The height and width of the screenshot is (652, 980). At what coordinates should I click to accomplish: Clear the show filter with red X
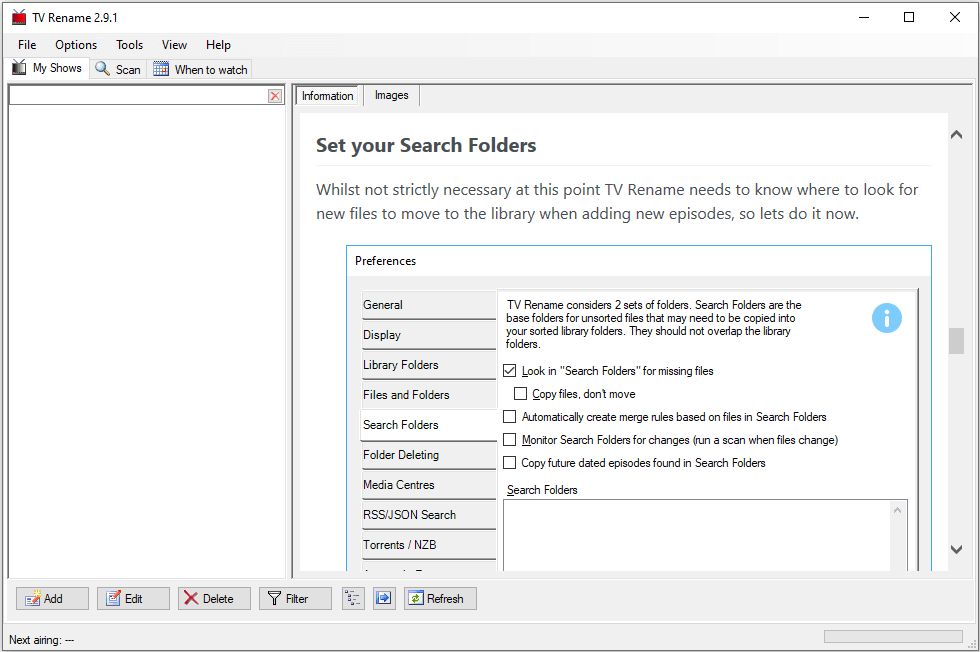275,96
